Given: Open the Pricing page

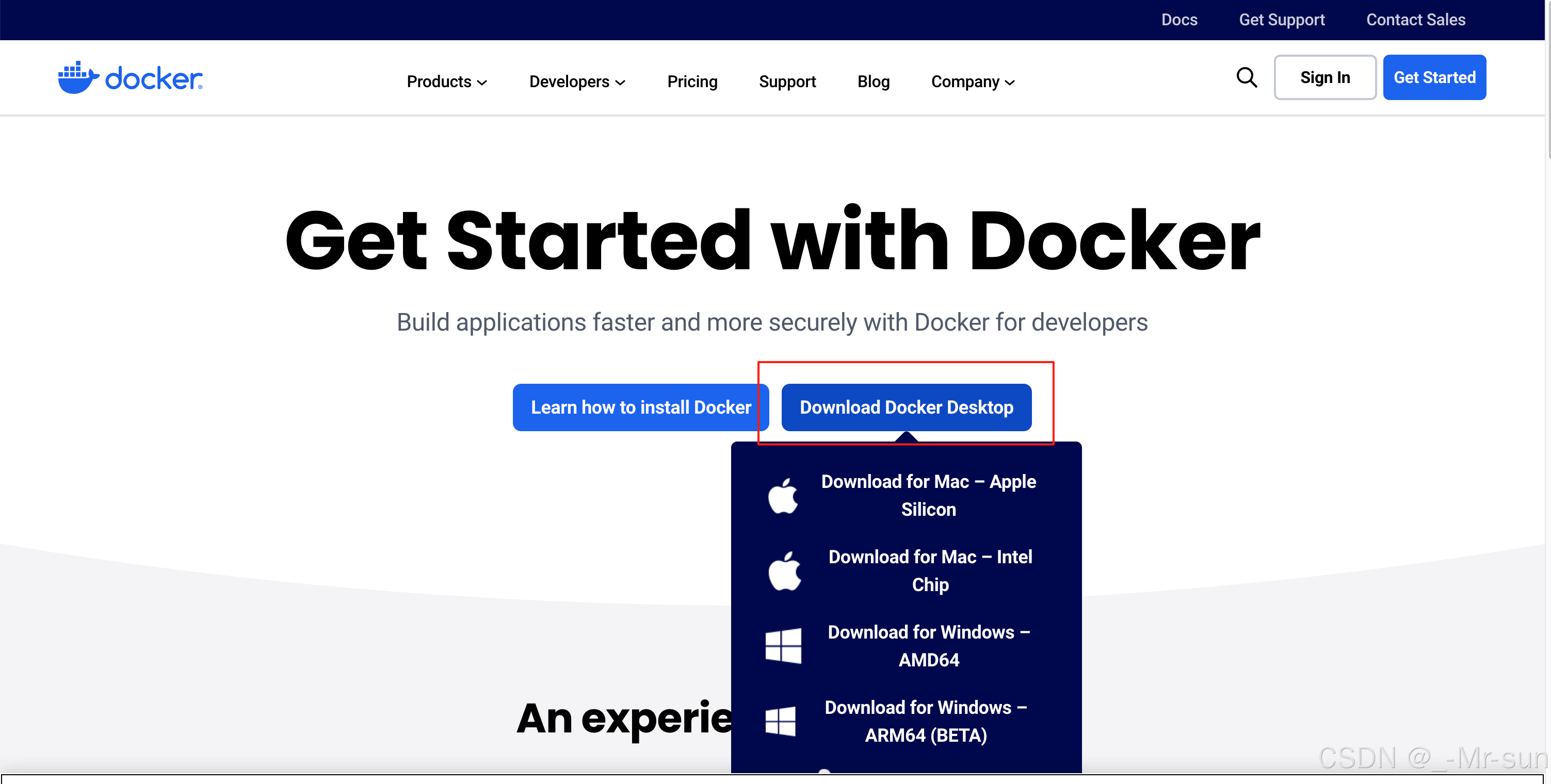Looking at the screenshot, I should point(692,81).
